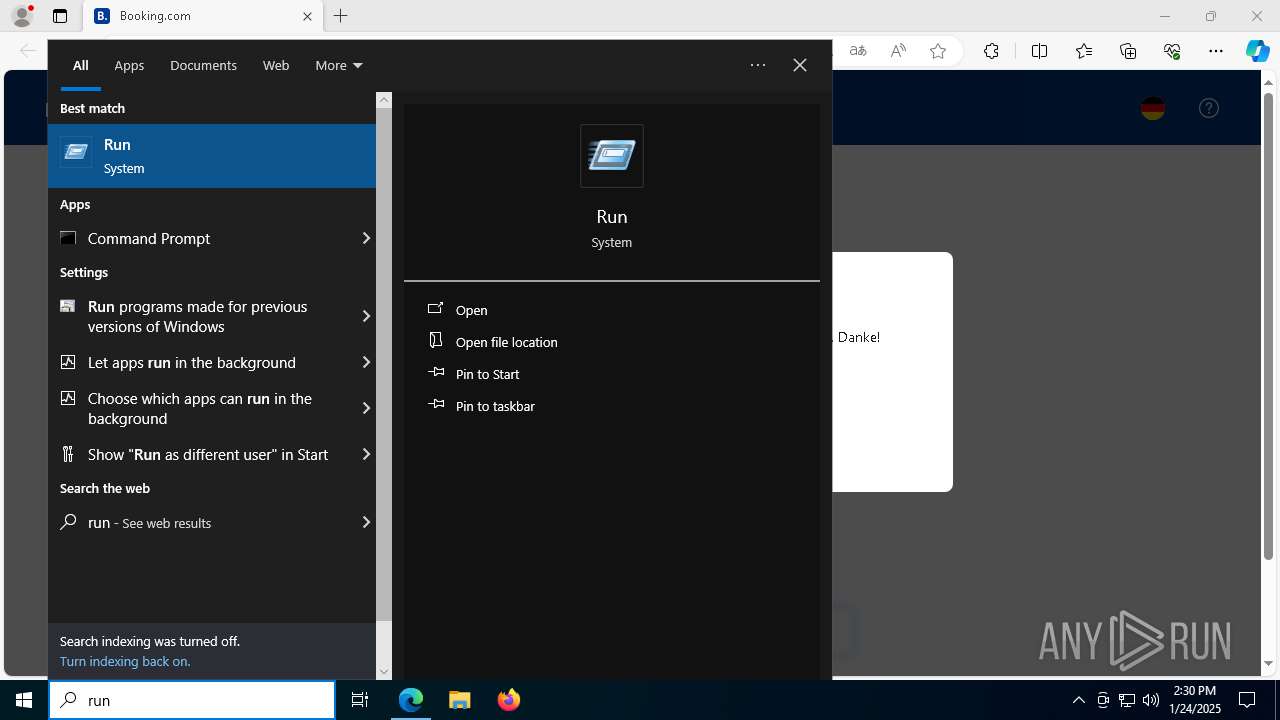
Task: Expand 'Show Run as different user' arrow
Action: [x=366, y=454]
